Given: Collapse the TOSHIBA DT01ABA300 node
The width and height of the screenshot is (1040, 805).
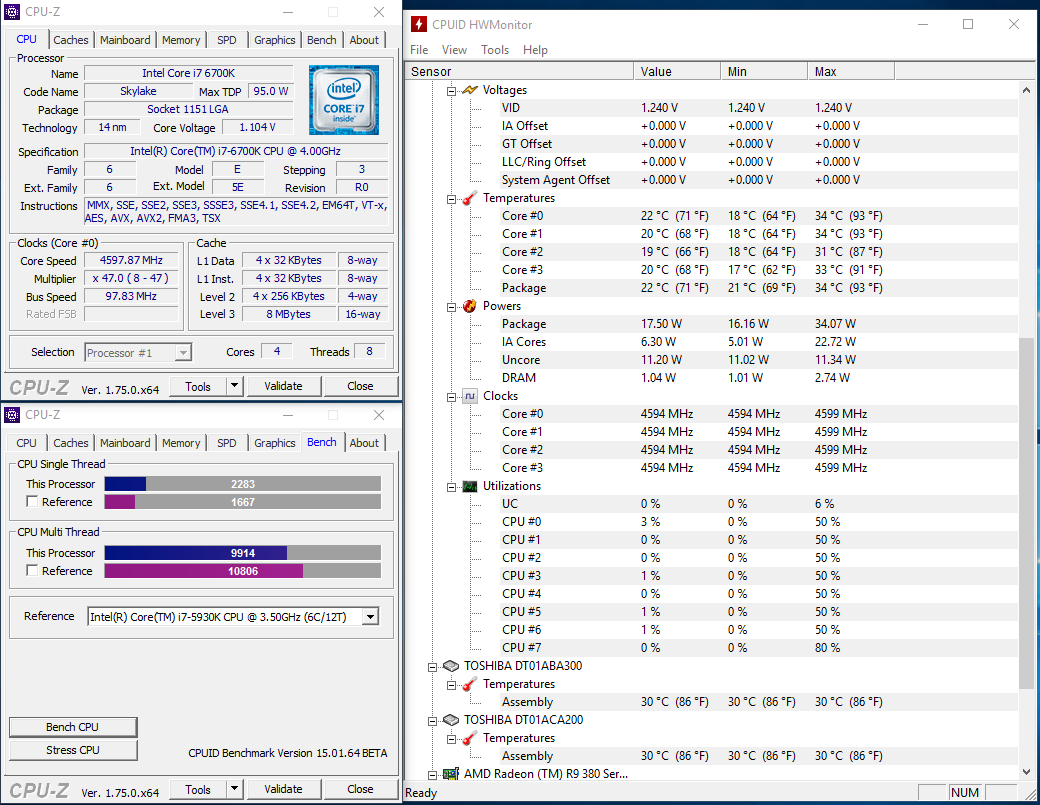Looking at the screenshot, I should [432, 667].
